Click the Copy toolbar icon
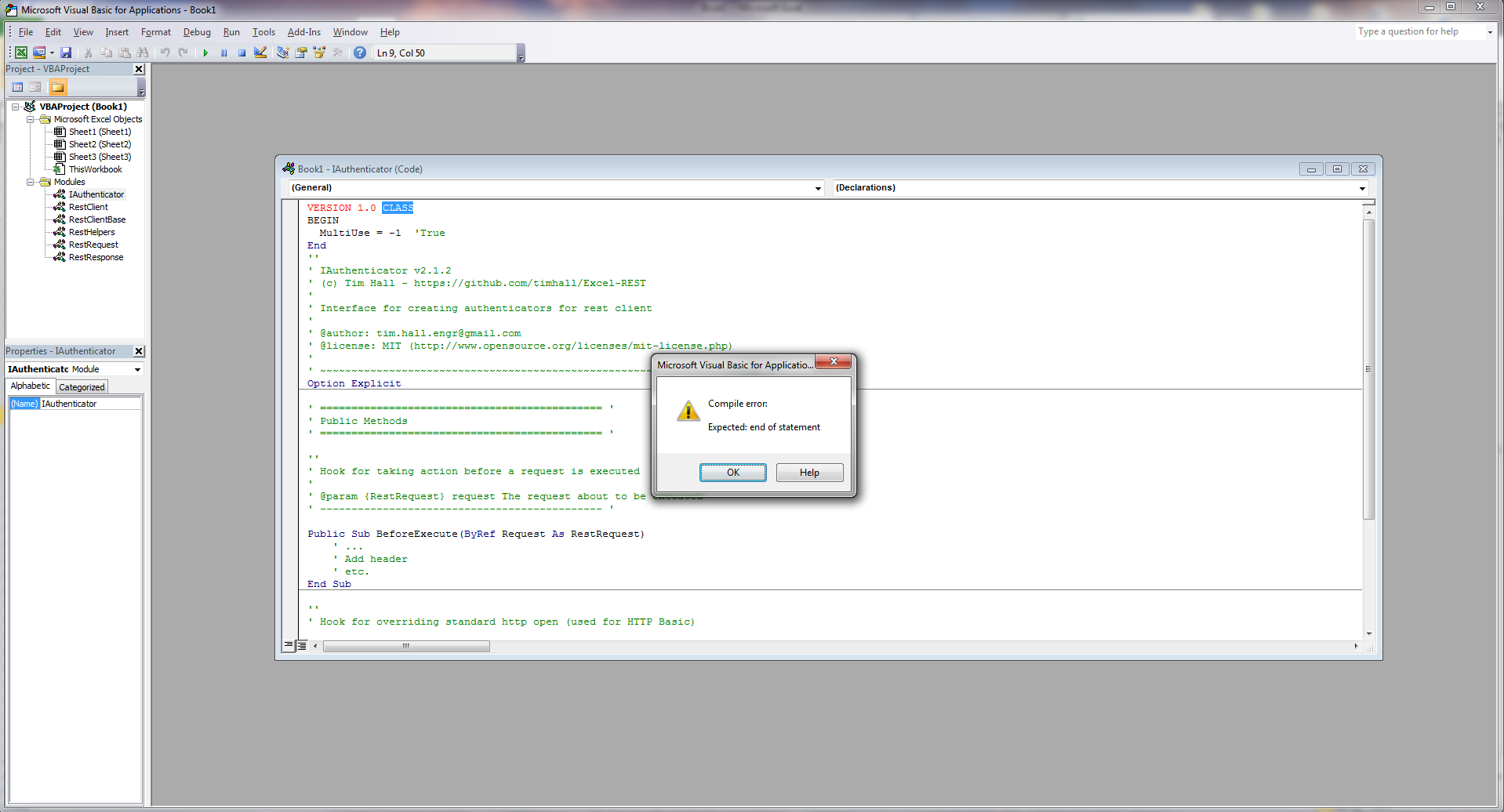1504x812 pixels. [x=107, y=53]
